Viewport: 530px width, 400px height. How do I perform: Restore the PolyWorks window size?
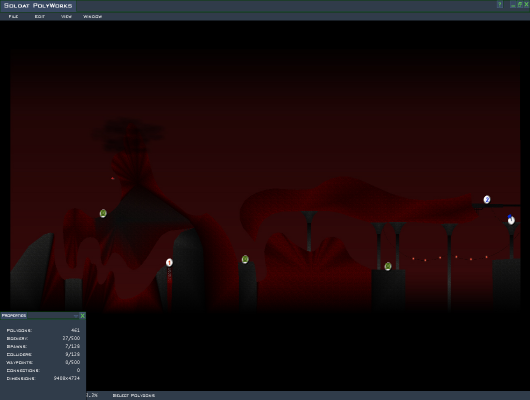(520, 4)
